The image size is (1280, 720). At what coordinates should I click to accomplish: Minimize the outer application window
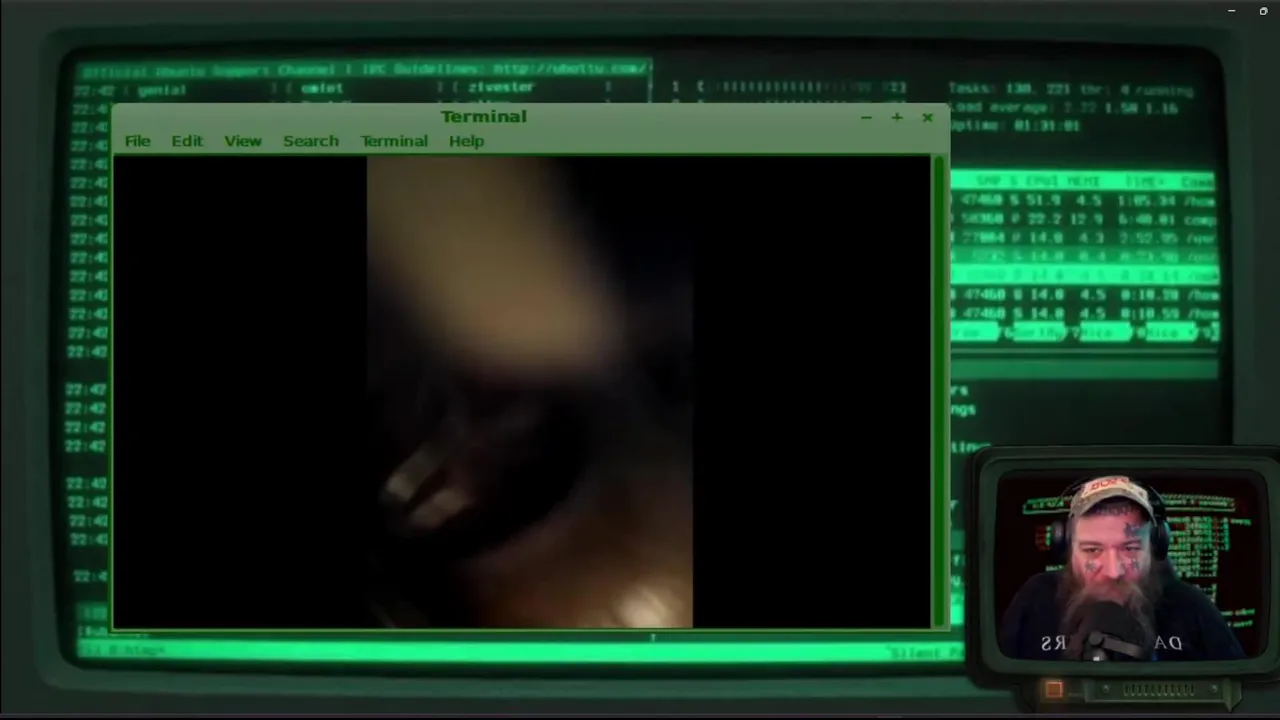(x=1232, y=11)
